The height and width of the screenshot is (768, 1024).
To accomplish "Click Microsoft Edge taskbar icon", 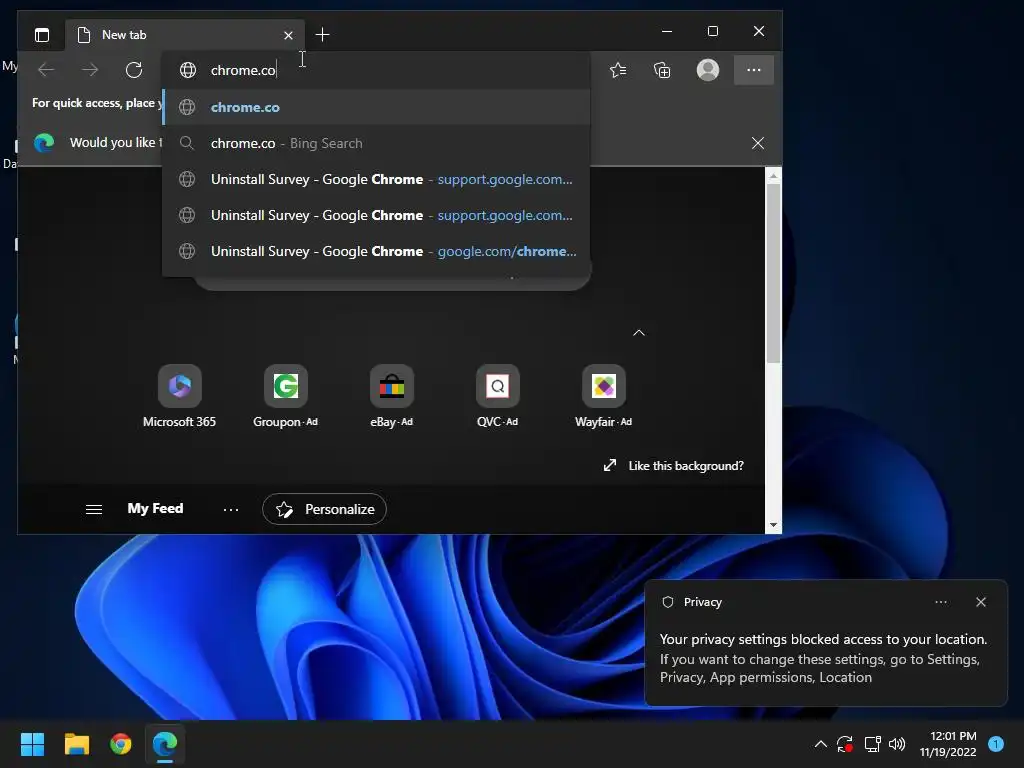I will pos(165,744).
